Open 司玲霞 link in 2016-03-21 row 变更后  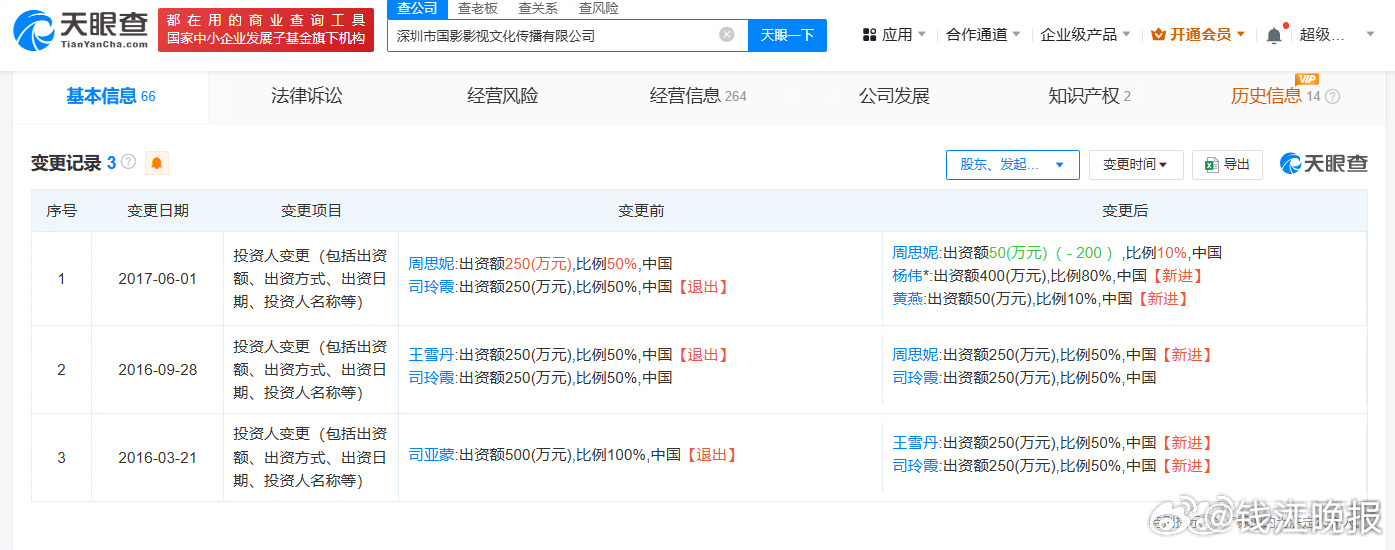coord(916,466)
